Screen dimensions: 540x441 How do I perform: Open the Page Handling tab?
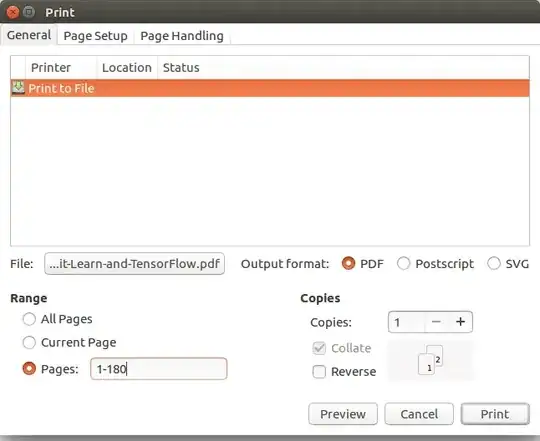182,36
